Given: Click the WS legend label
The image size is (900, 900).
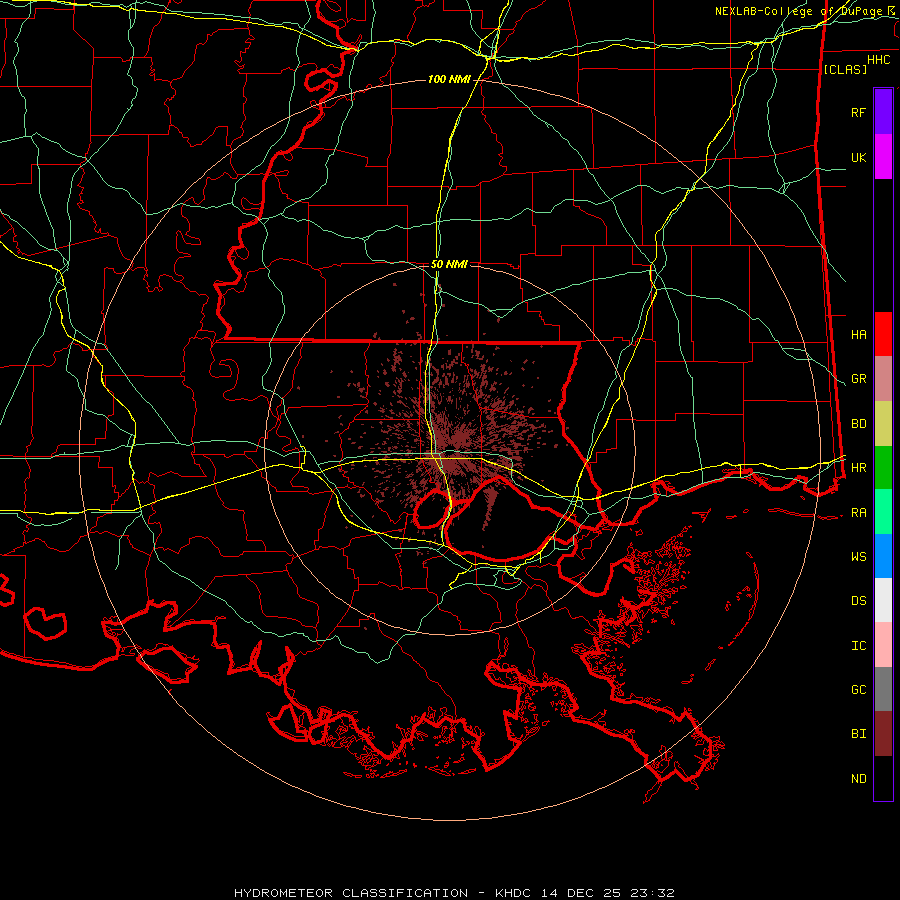Looking at the screenshot, I should 858,557.
